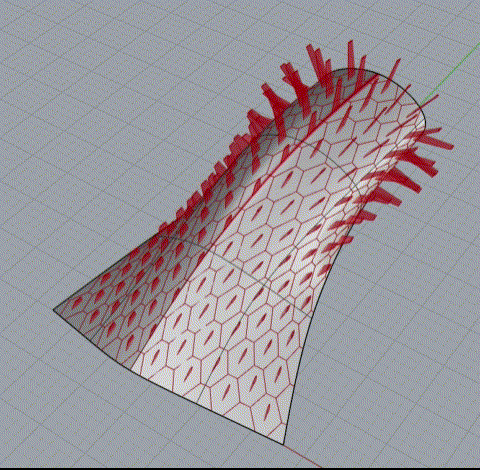This screenshot has height=470, width=480.
Task: Select the left corner vertex of the surface
Action: (54, 310)
